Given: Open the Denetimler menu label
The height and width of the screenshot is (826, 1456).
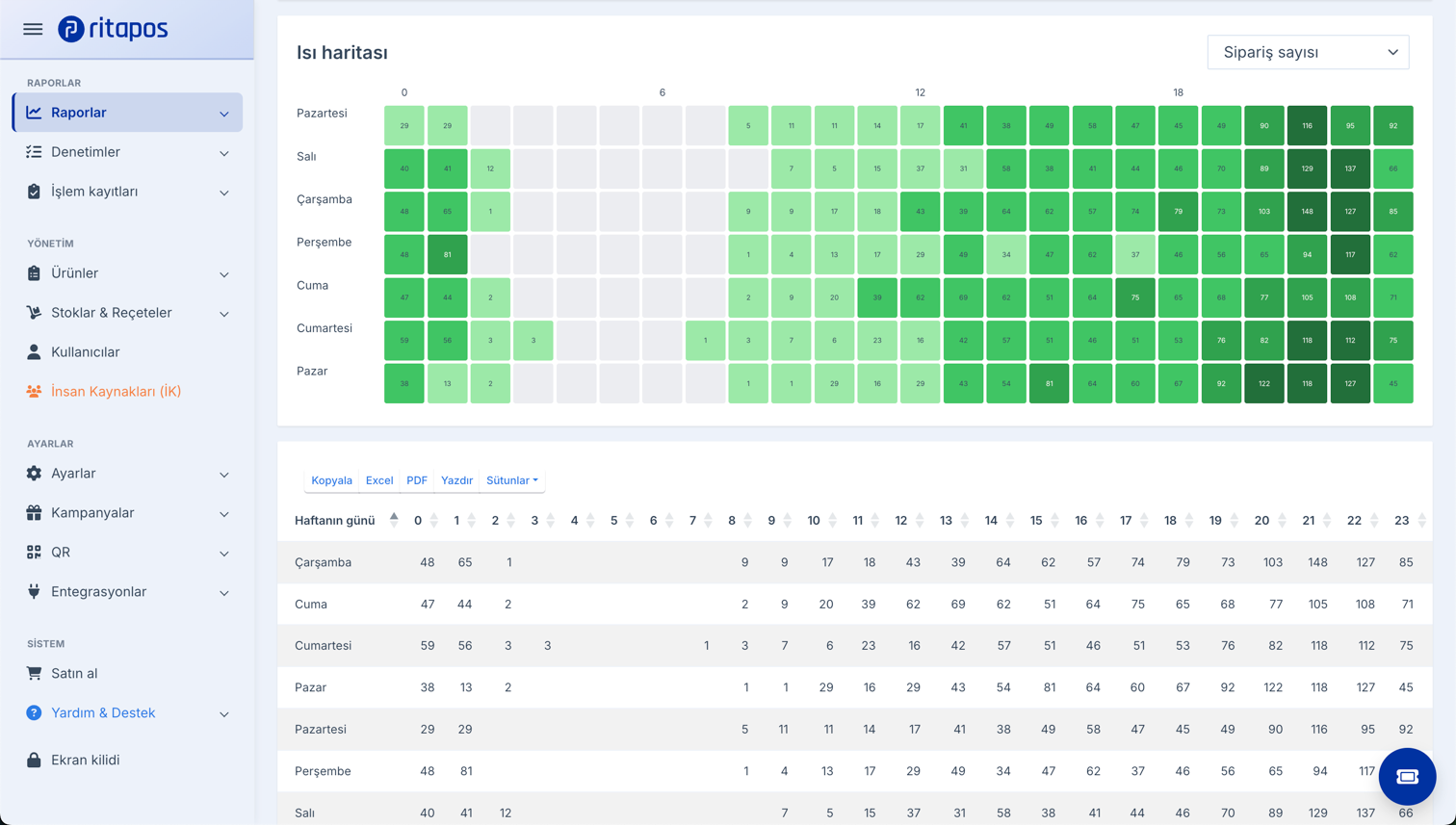Looking at the screenshot, I should coord(86,152).
